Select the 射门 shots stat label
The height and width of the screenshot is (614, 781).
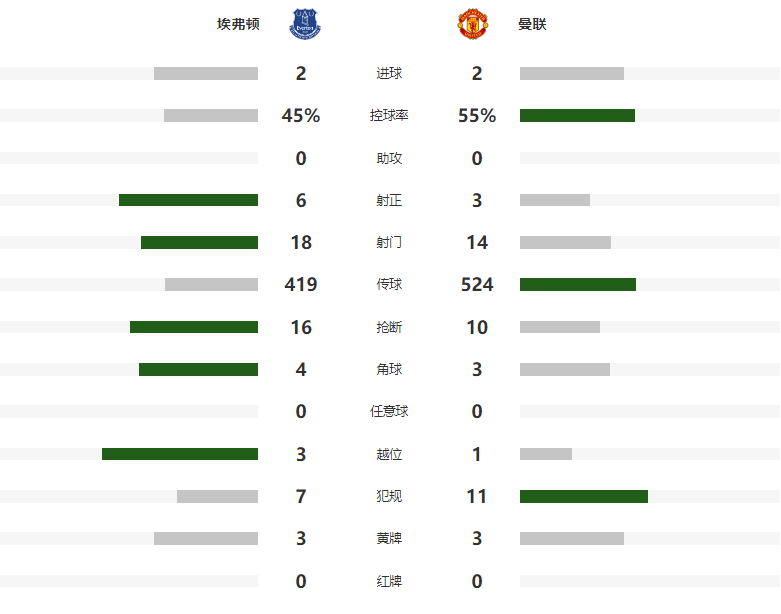pyautogui.click(x=389, y=243)
